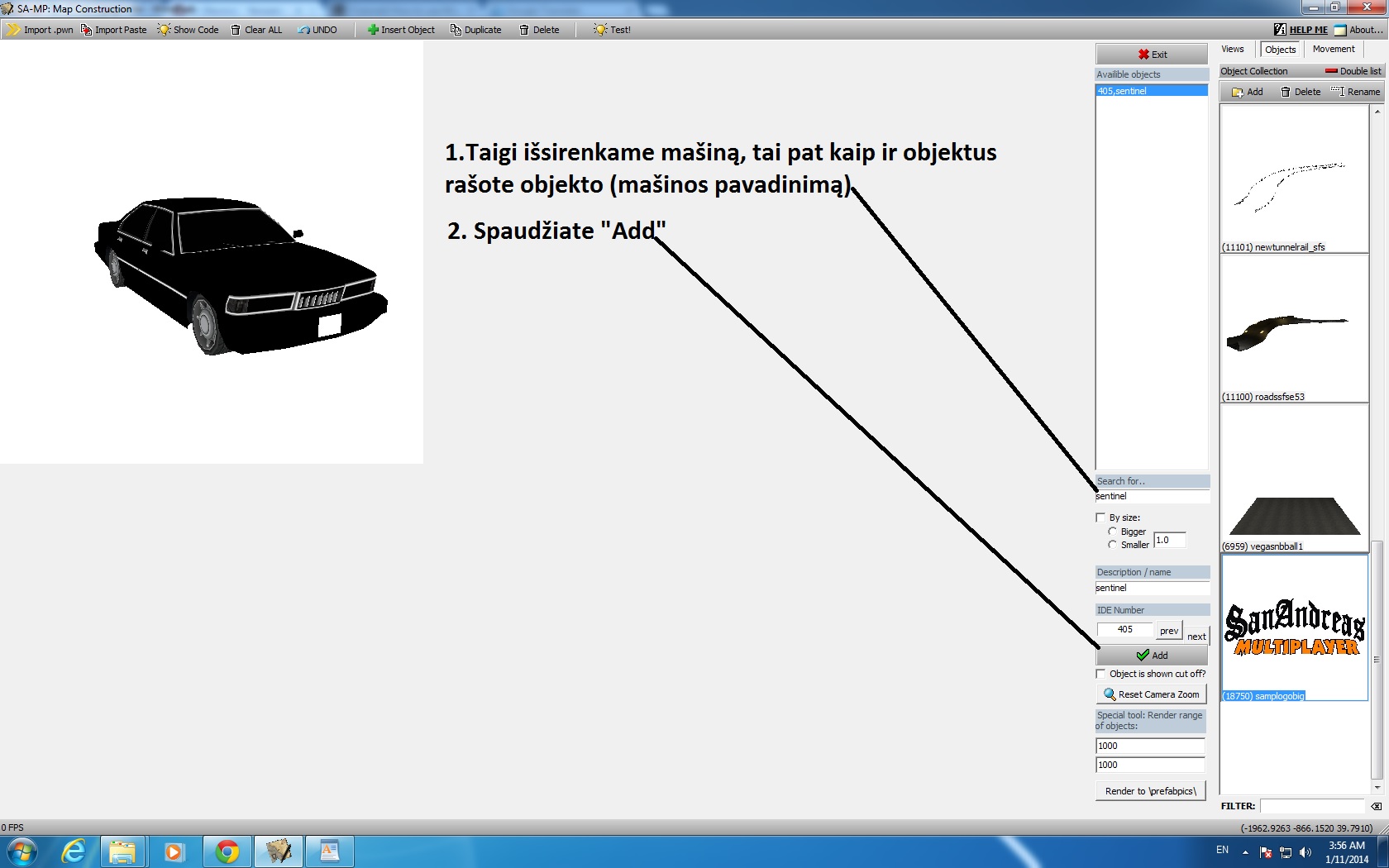This screenshot has height=868, width=1389.
Task: Click the Delete button in the top toolbar
Action: [x=539, y=30]
